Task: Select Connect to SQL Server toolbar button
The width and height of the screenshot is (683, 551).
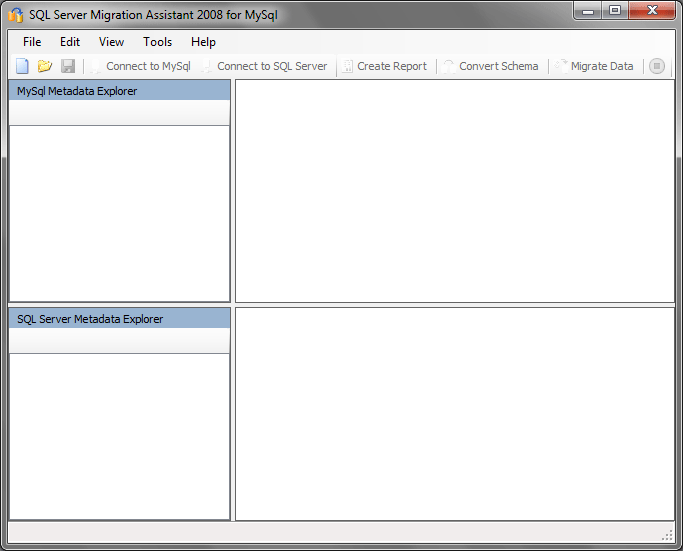Action: coord(264,66)
